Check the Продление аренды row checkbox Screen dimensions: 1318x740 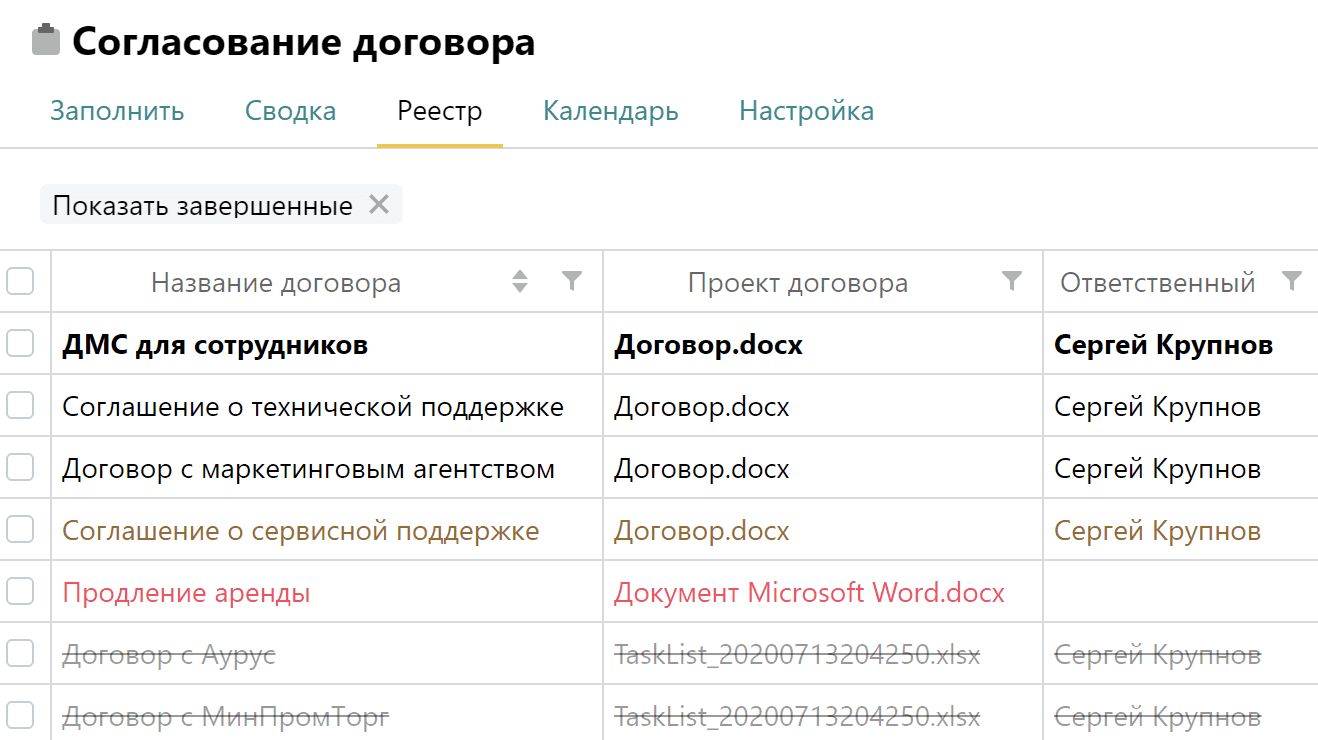22,591
